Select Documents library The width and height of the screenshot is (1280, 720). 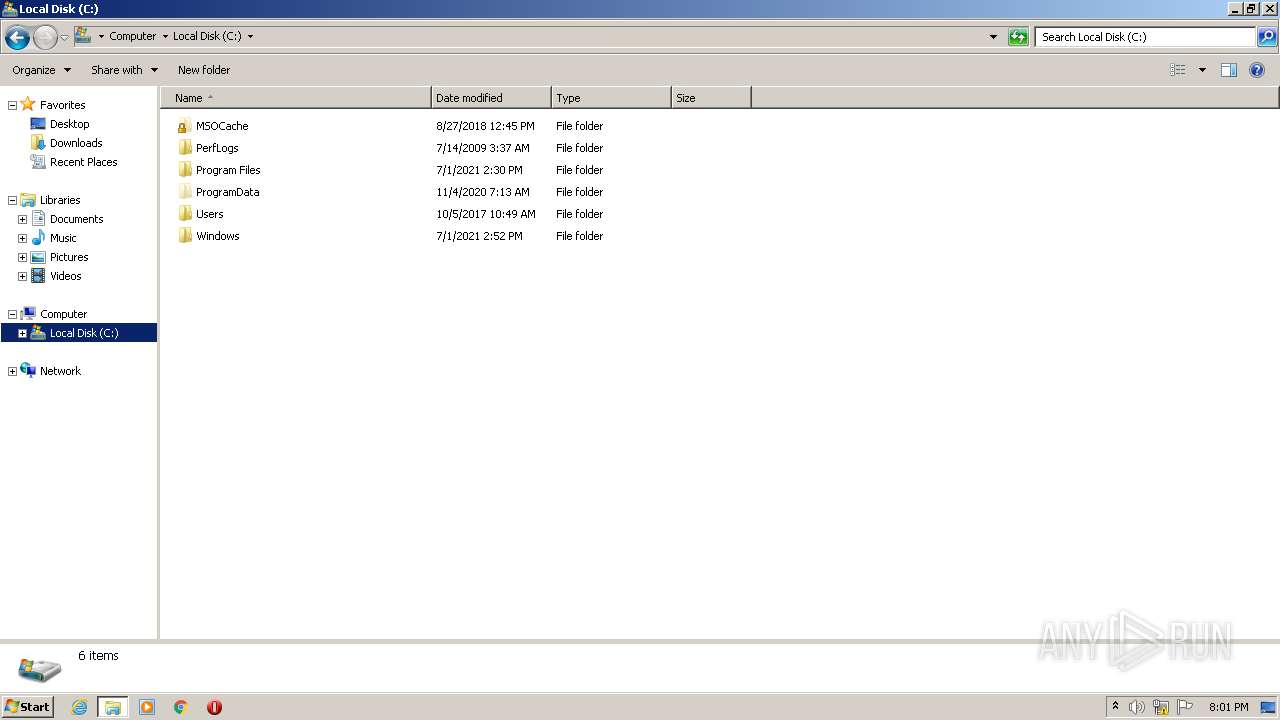pos(76,219)
